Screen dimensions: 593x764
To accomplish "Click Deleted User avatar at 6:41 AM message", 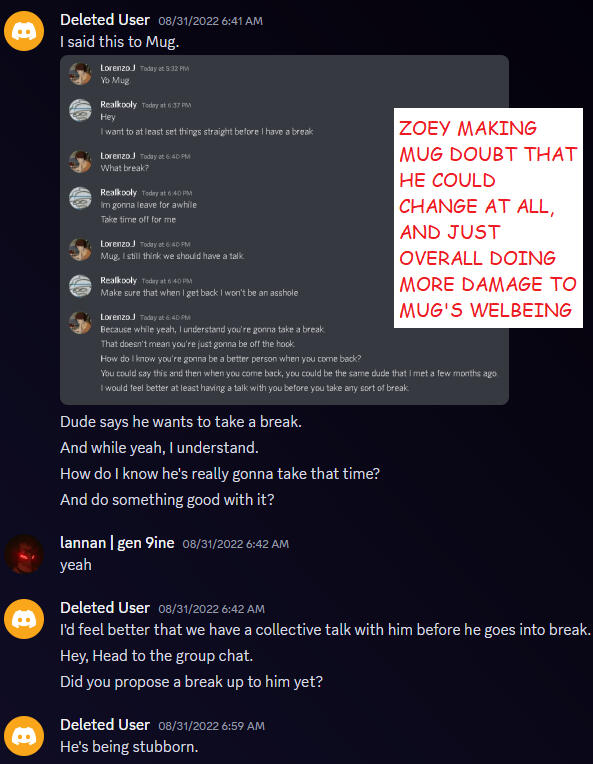I will click(24, 31).
